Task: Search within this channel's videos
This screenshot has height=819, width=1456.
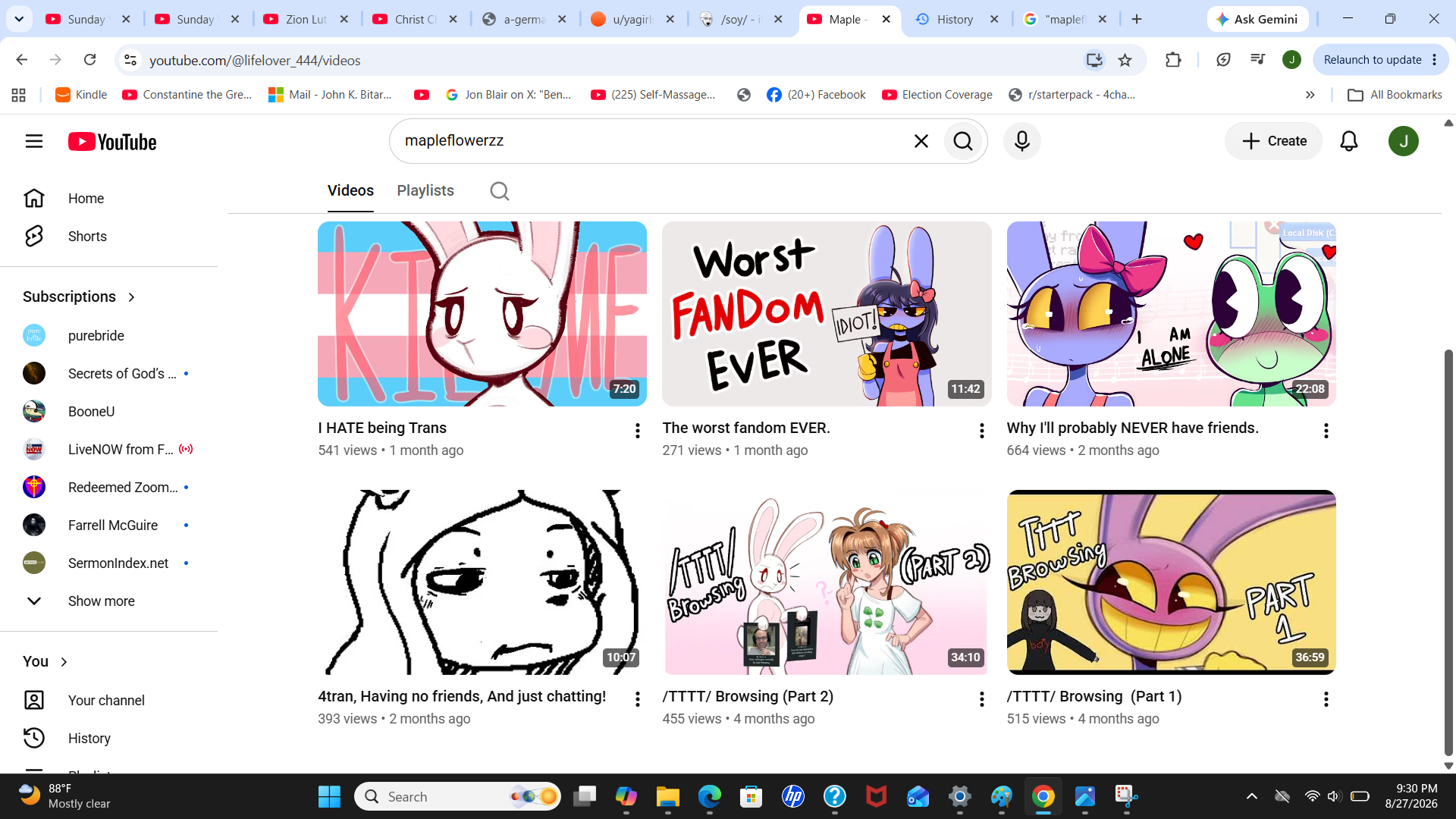Action: (500, 191)
